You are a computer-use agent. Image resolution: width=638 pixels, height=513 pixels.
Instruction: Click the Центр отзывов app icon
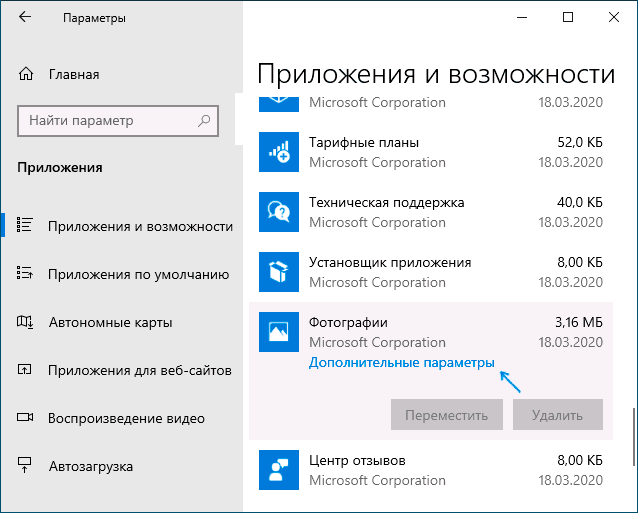pos(279,470)
